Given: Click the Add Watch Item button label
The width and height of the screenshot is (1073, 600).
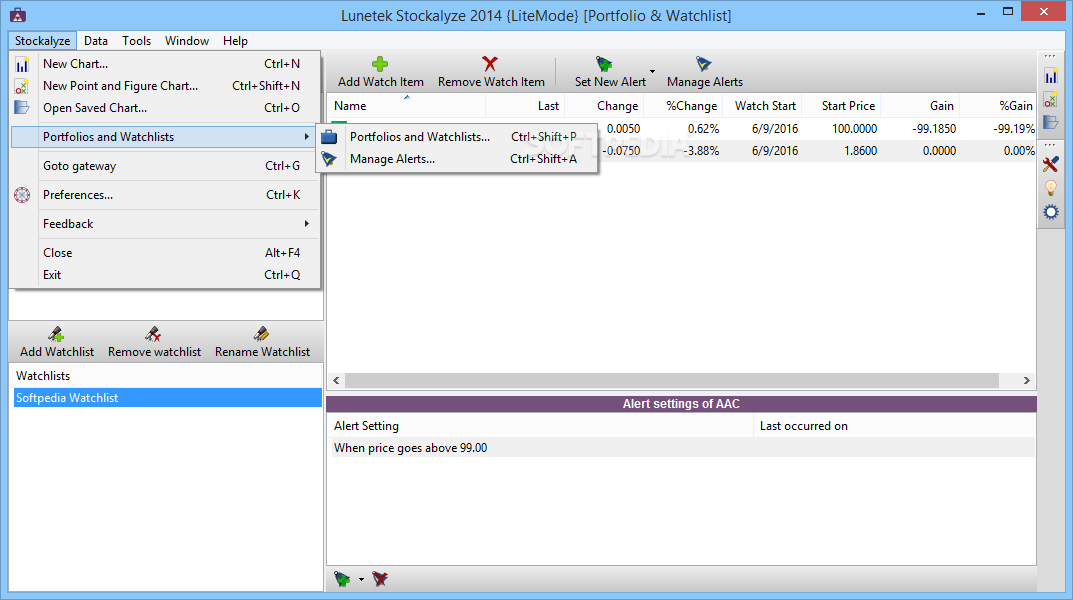Looking at the screenshot, I should click(x=380, y=81).
